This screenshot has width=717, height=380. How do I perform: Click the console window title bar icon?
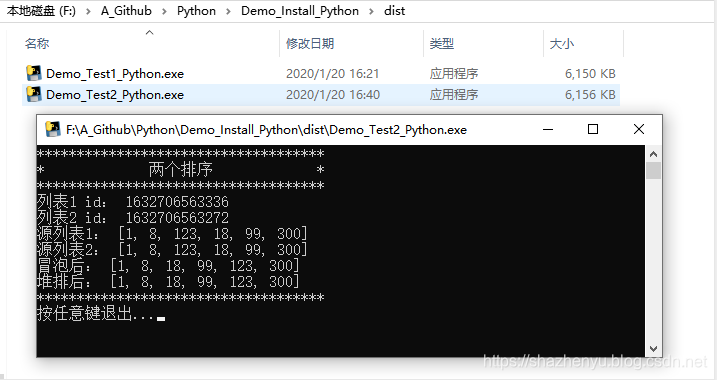pyautogui.click(x=53, y=129)
